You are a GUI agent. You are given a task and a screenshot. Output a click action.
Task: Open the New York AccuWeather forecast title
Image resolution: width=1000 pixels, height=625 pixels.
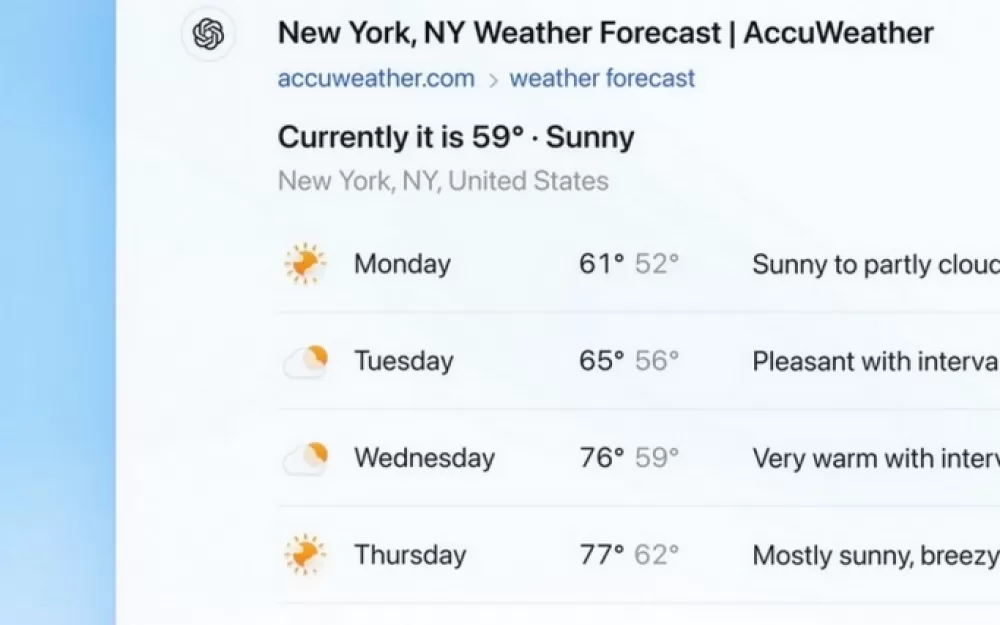tap(605, 33)
